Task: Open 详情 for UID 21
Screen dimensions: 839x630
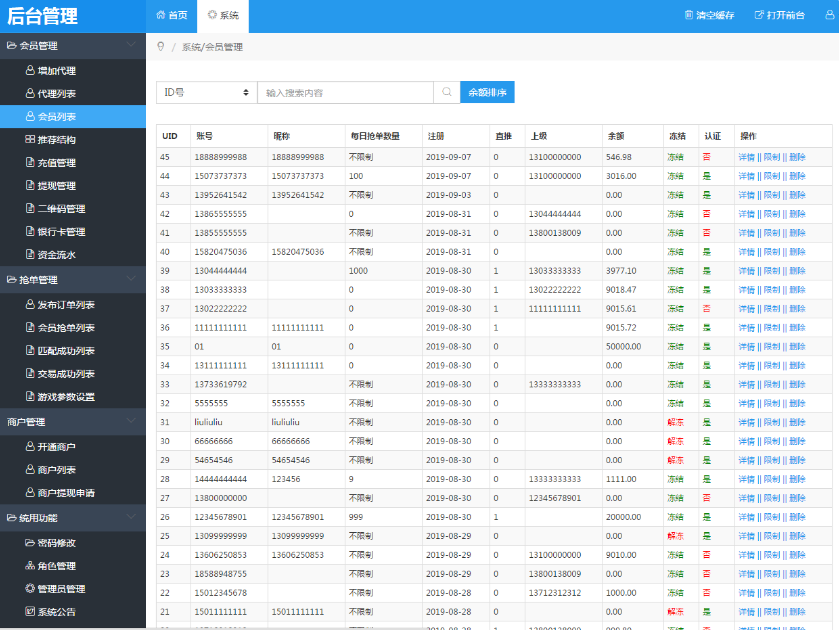Action: click(746, 612)
